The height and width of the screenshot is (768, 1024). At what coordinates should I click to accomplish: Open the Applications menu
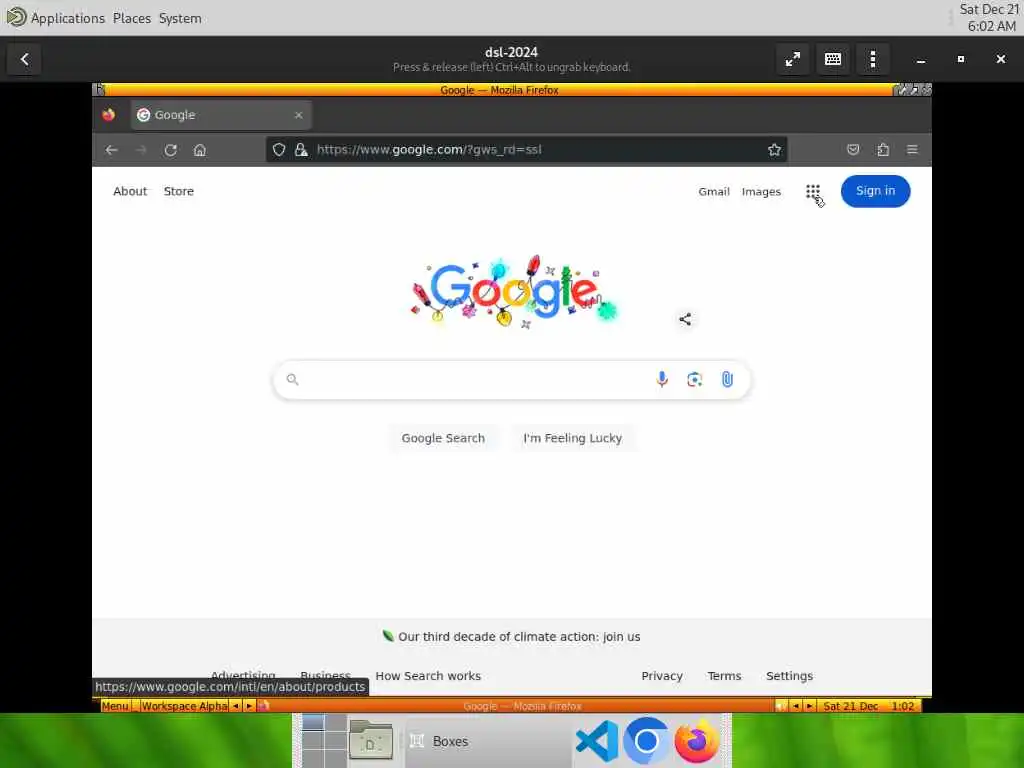[x=68, y=18]
